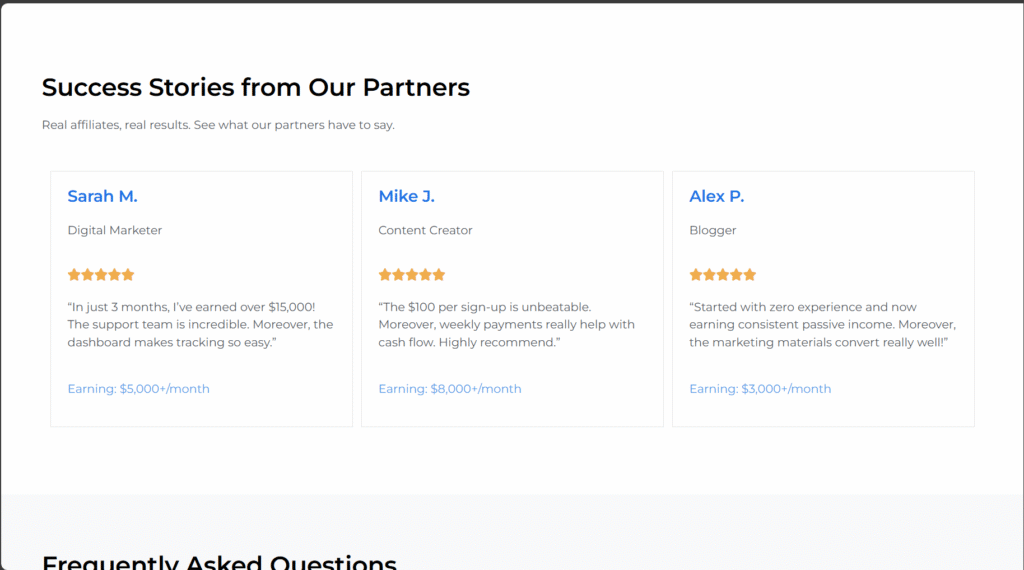This screenshot has height=570, width=1024.
Task: Click the "Content Creator" role label
Action: point(425,230)
